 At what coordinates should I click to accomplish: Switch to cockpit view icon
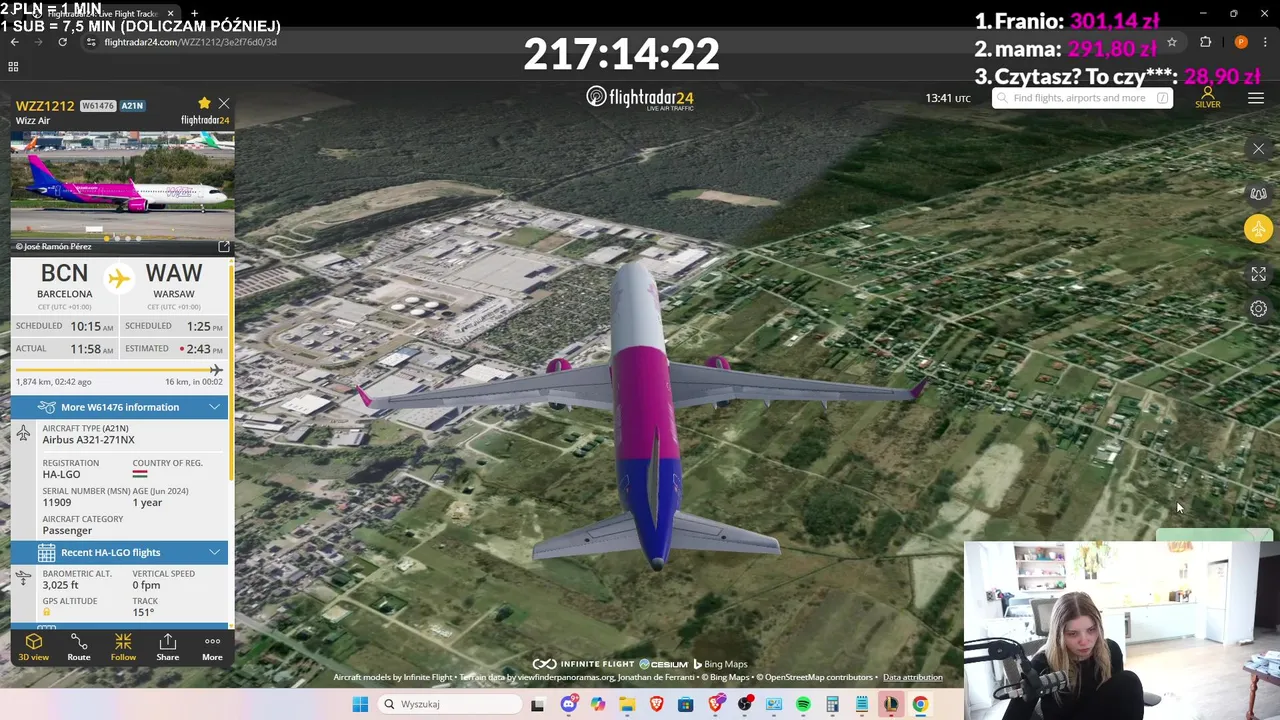(x=1258, y=193)
